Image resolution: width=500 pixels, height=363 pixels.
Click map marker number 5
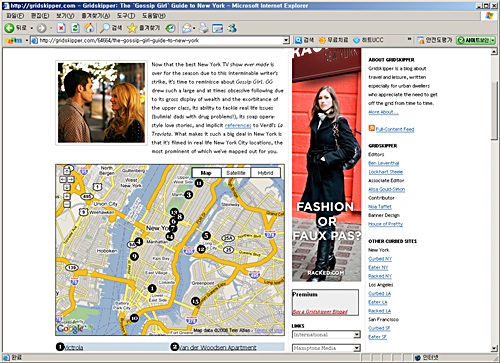206,236
